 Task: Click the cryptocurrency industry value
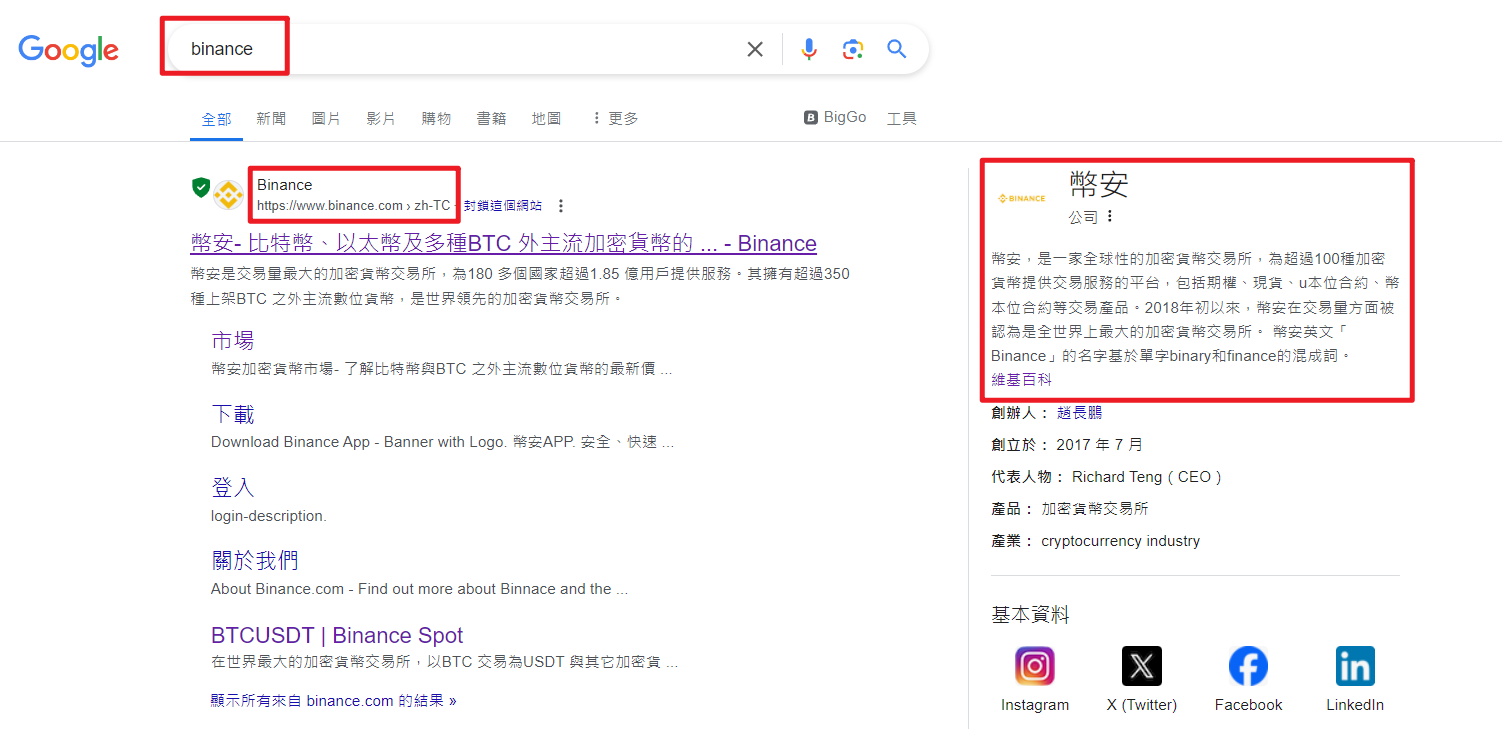[1121, 541]
